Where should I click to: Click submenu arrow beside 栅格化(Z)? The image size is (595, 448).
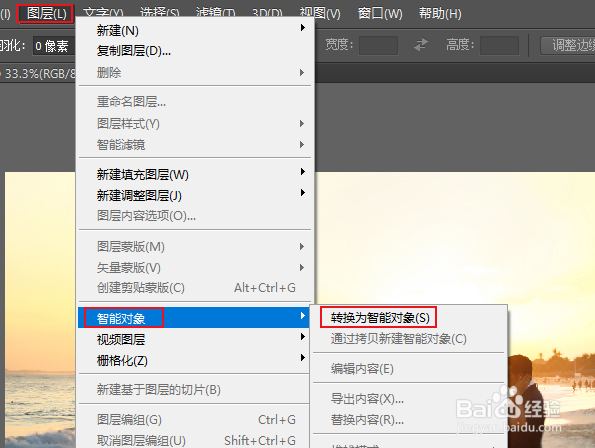(302, 357)
